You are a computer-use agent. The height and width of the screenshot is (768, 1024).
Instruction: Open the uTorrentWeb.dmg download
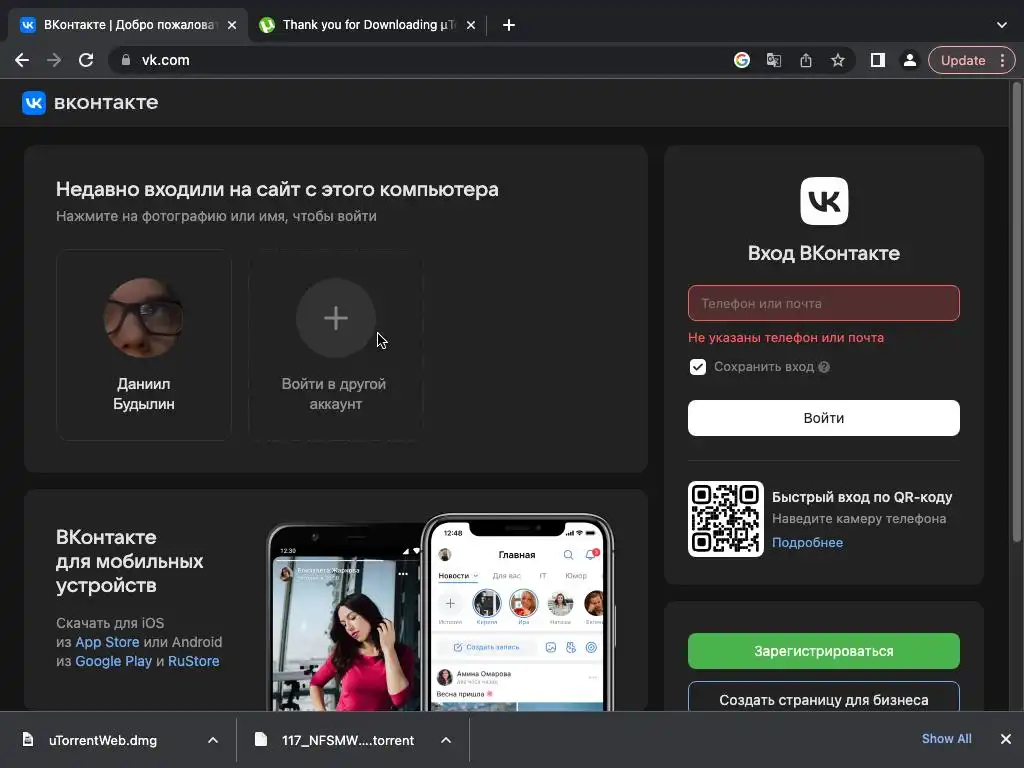click(103, 740)
